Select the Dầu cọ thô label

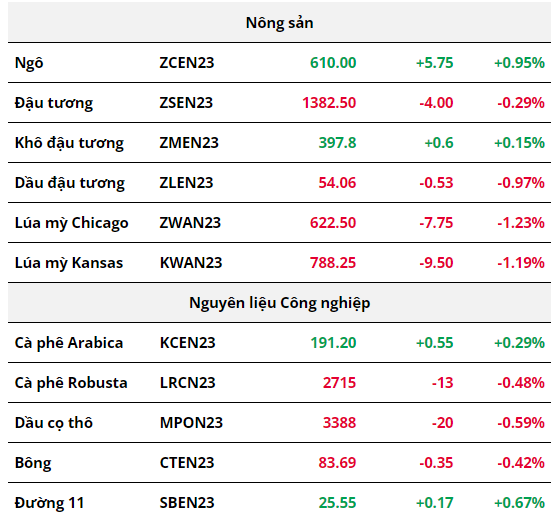pos(54,423)
